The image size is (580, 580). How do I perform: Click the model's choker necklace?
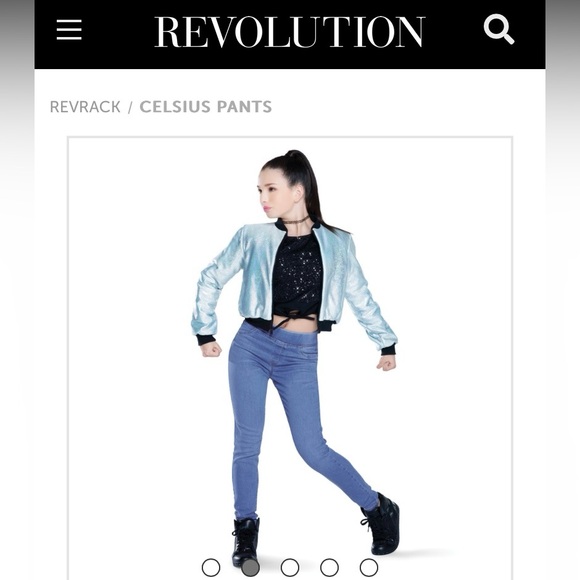293,221
